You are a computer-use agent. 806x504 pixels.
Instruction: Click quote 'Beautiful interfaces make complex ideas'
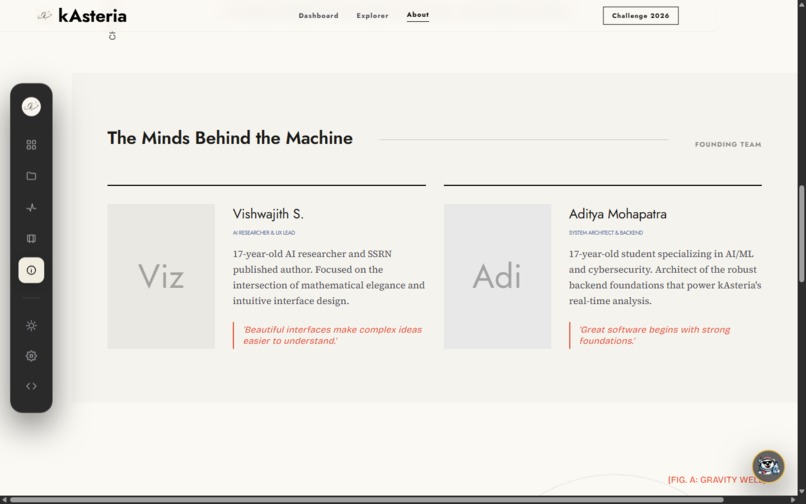click(332, 335)
